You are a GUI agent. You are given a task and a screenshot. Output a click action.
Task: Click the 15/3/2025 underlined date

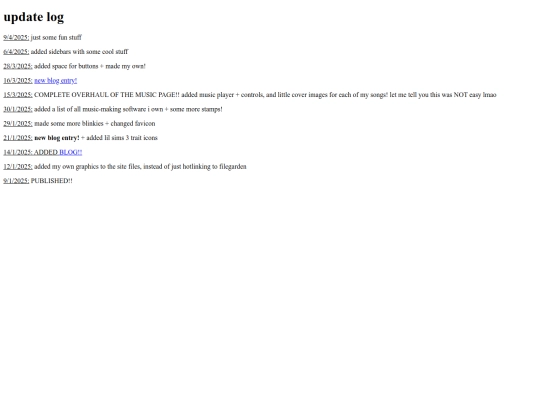(18, 95)
